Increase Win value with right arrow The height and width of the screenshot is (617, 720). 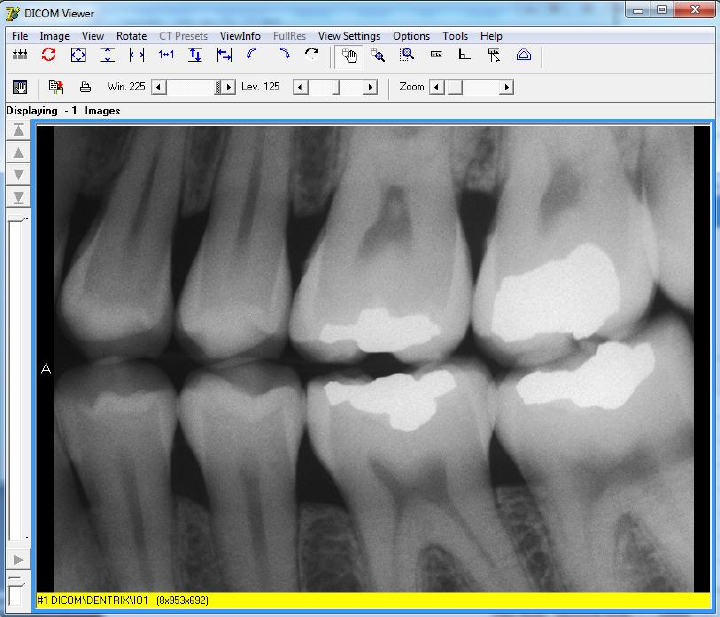click(229, 87)
